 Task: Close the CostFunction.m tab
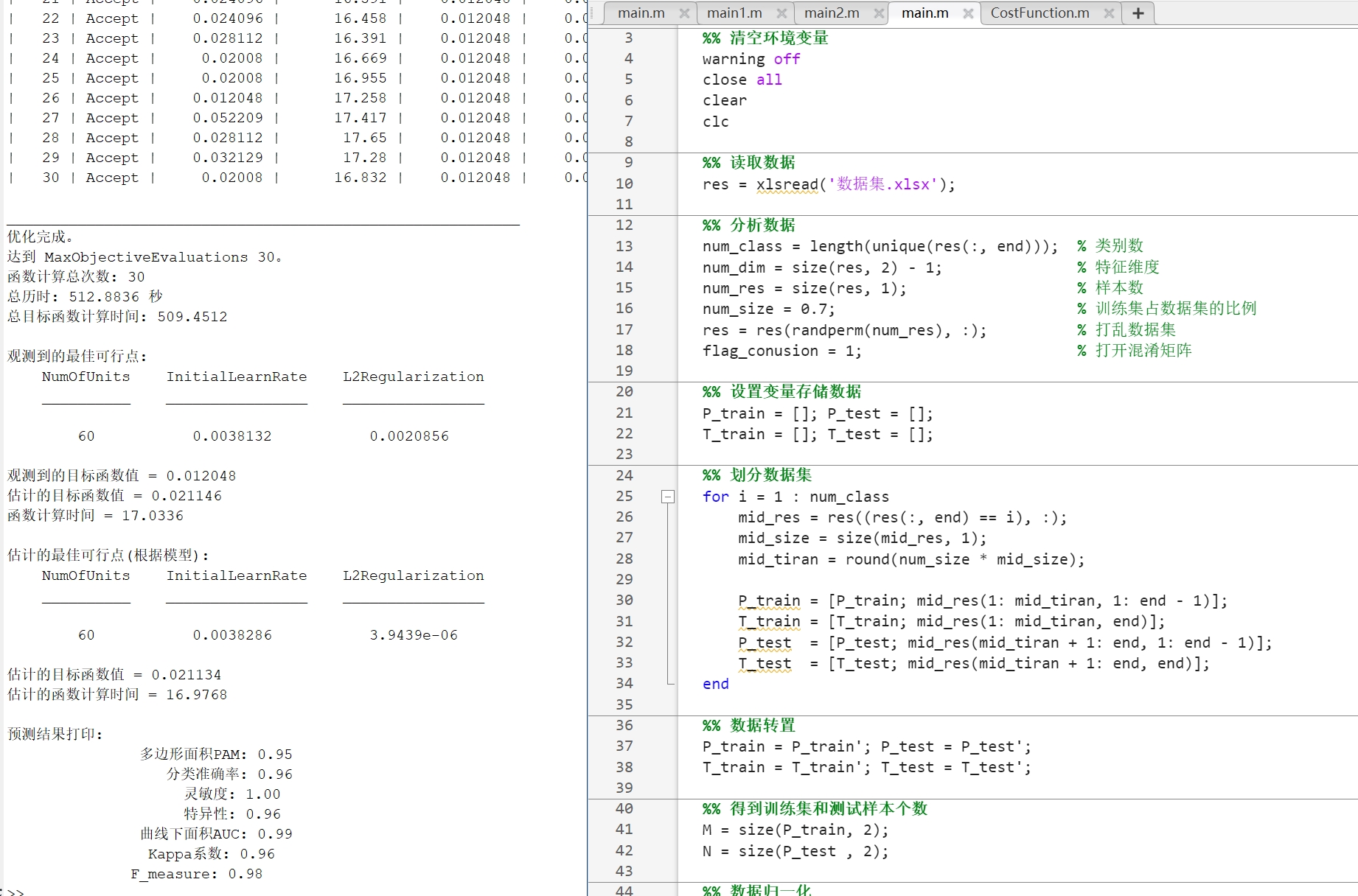click(x=1109, y=13)
